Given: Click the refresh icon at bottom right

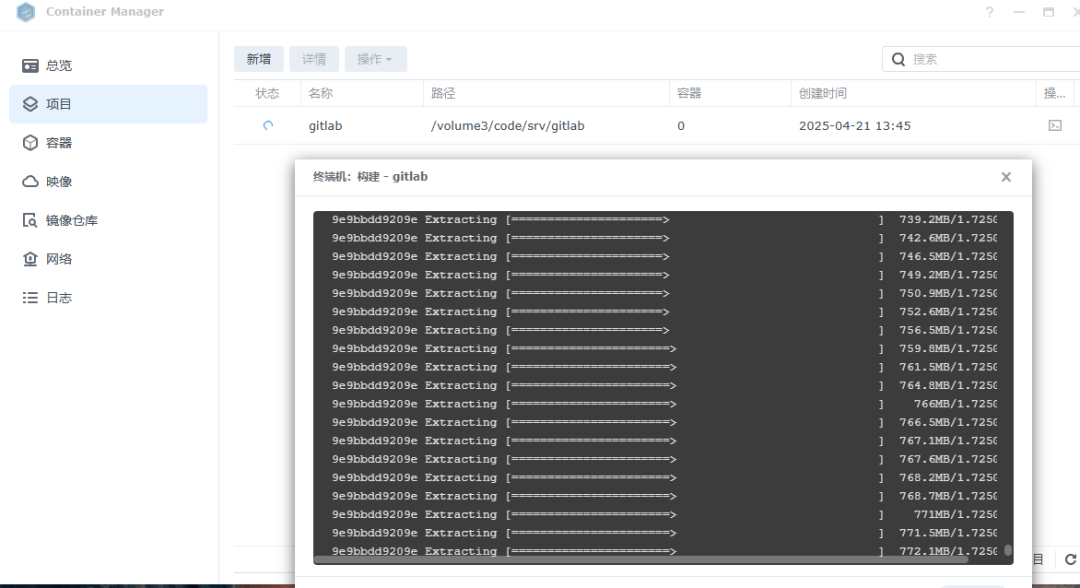Looking at the screenshot, I should [1070, 560].
